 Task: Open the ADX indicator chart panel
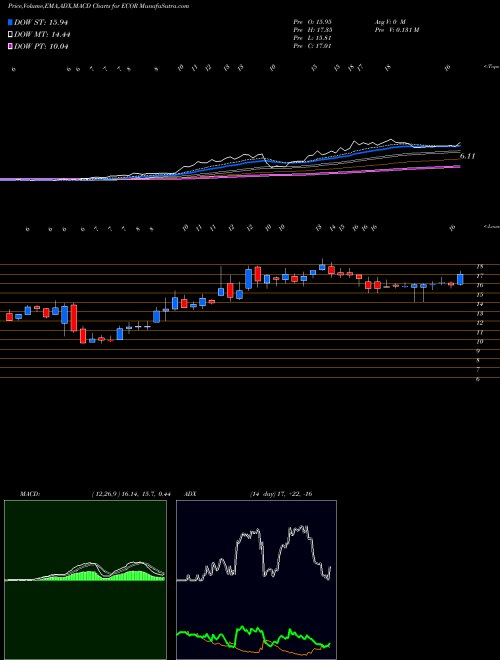tap(256, 580)
